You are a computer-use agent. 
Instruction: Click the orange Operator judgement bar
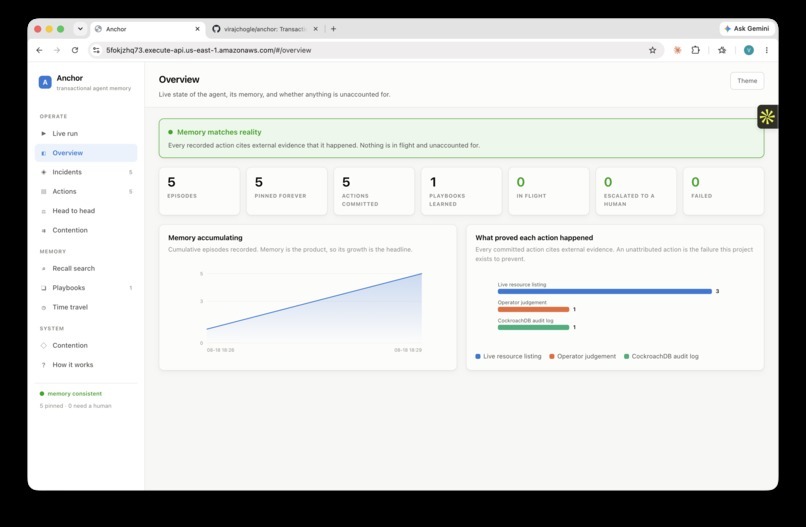click(x=533, y=310)
